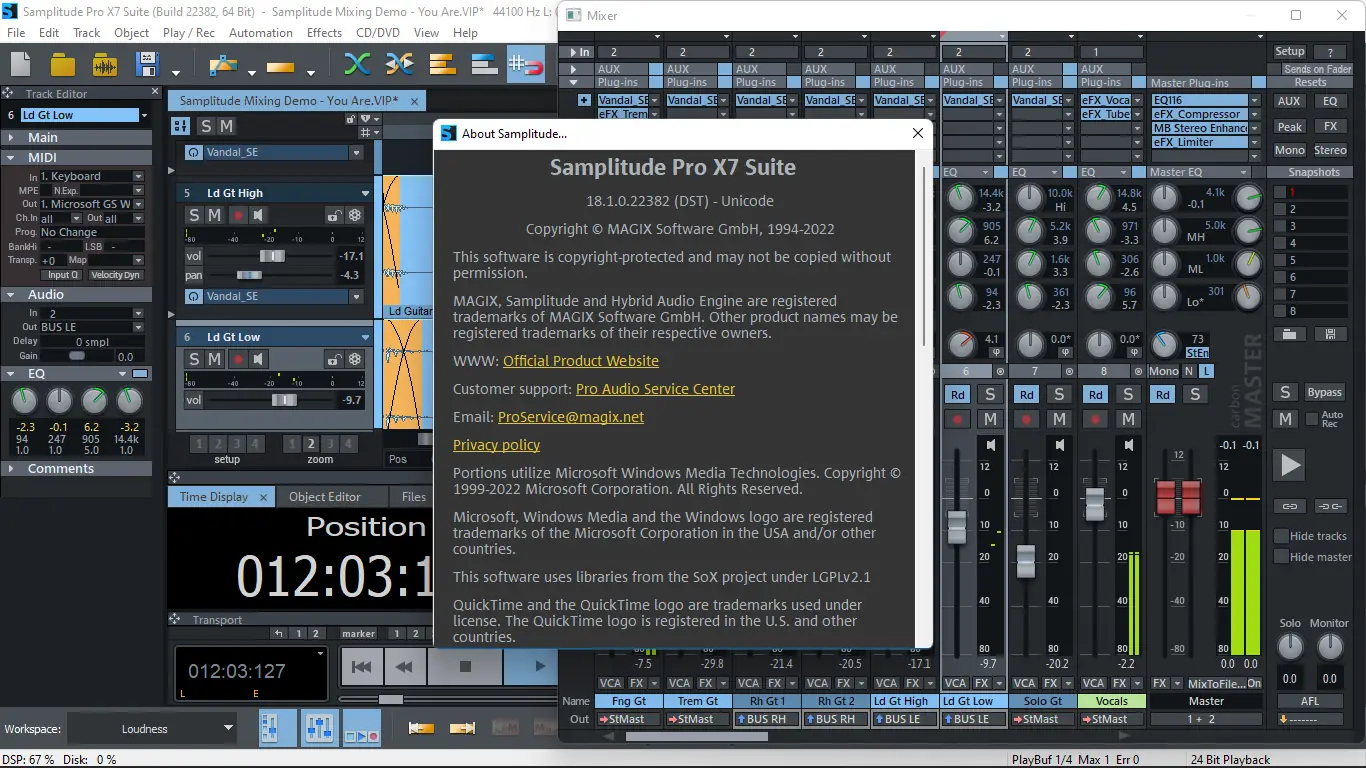This screenshot has width=1366, height=768.
Task: Open the CD/DVD menu
Action: tap(379, 32)
